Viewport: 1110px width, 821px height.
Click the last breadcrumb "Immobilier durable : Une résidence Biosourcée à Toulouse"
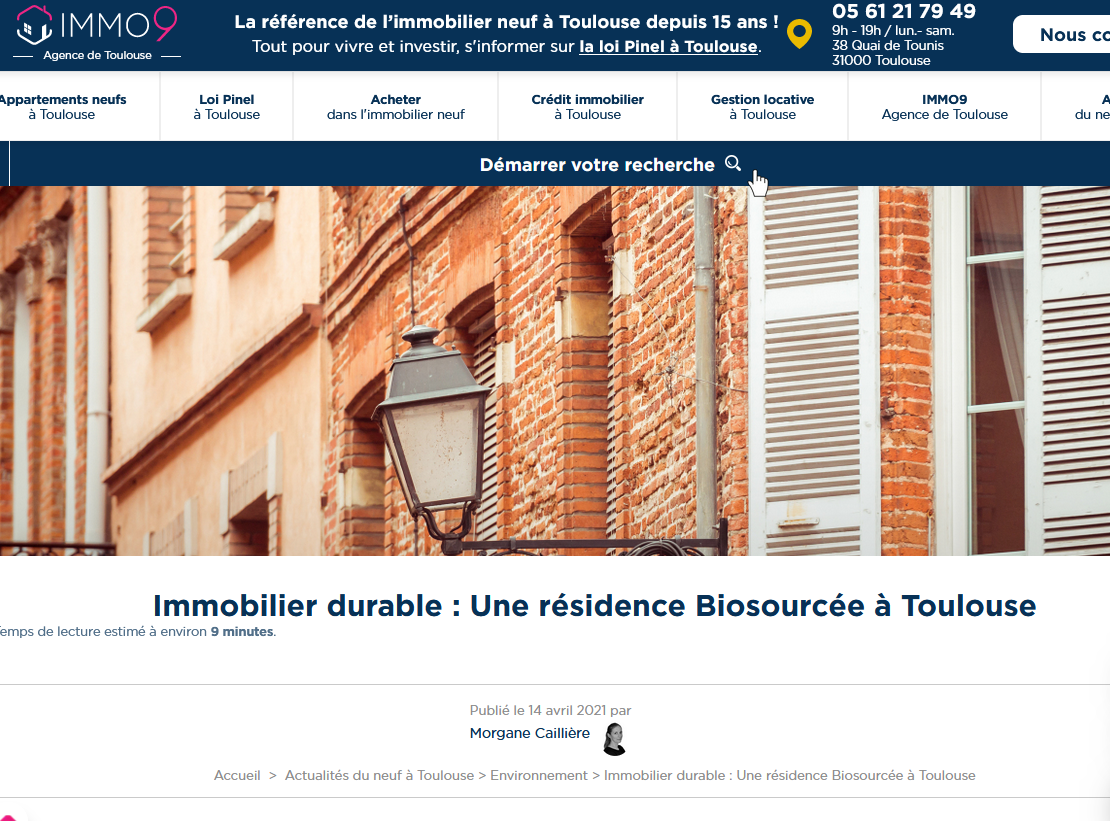[789, 775]
